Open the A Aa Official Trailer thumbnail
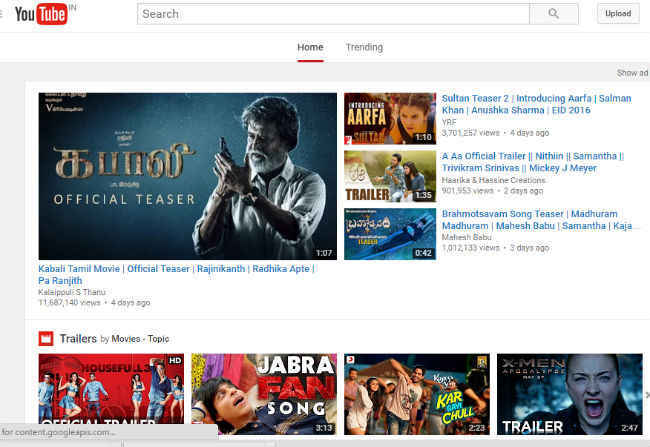 (389, 176)
